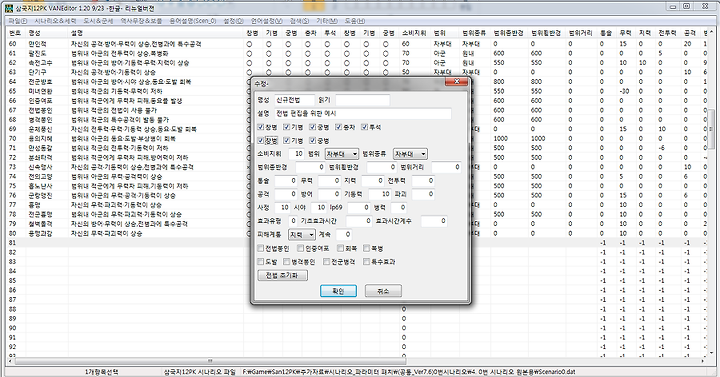Click the 범위종반경 input field

[x=310, y=168]
